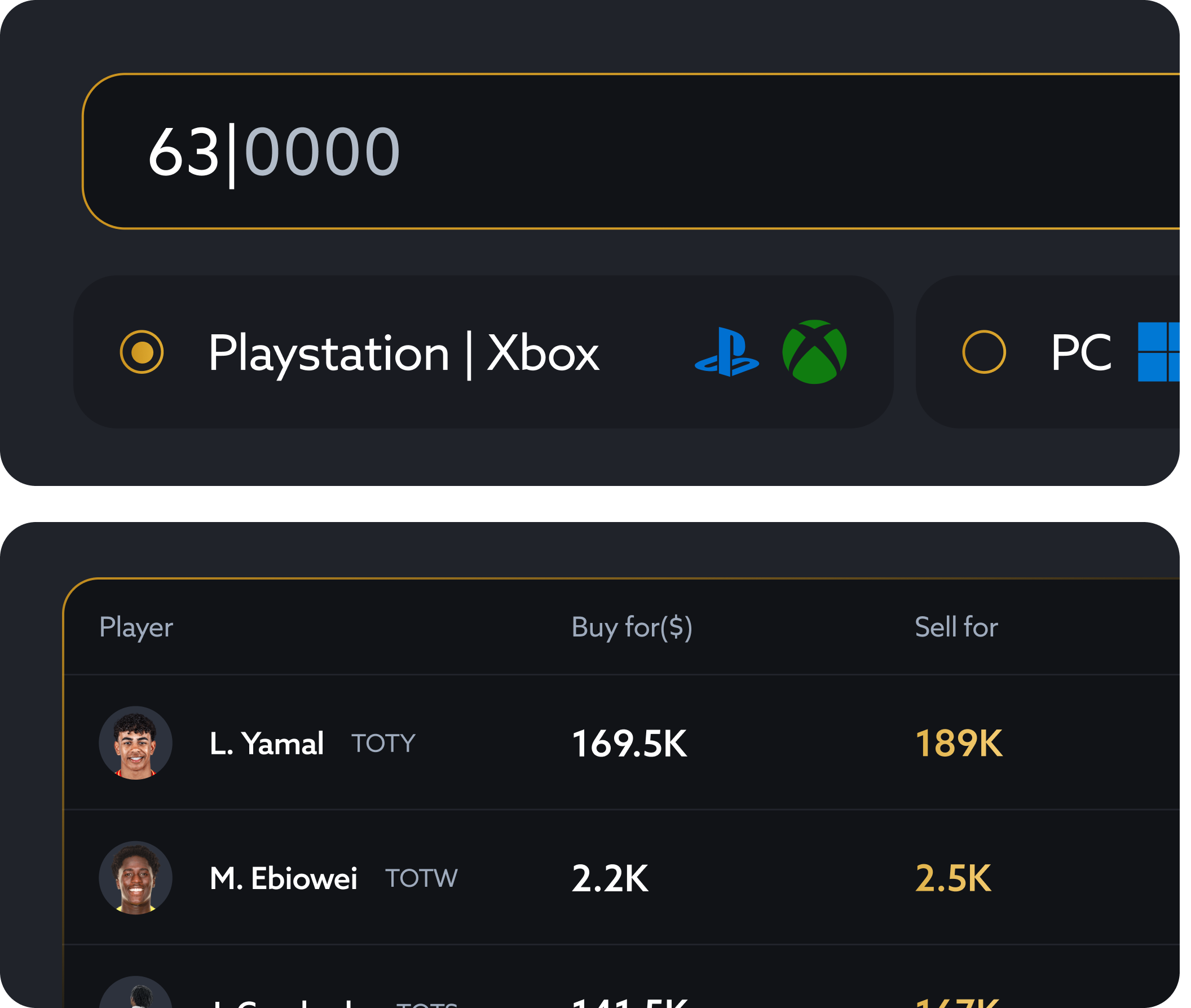The image size is (1191, 1008).
Task: Click the TOTW tag next to Ebiowei
Action: coord(421,878)
